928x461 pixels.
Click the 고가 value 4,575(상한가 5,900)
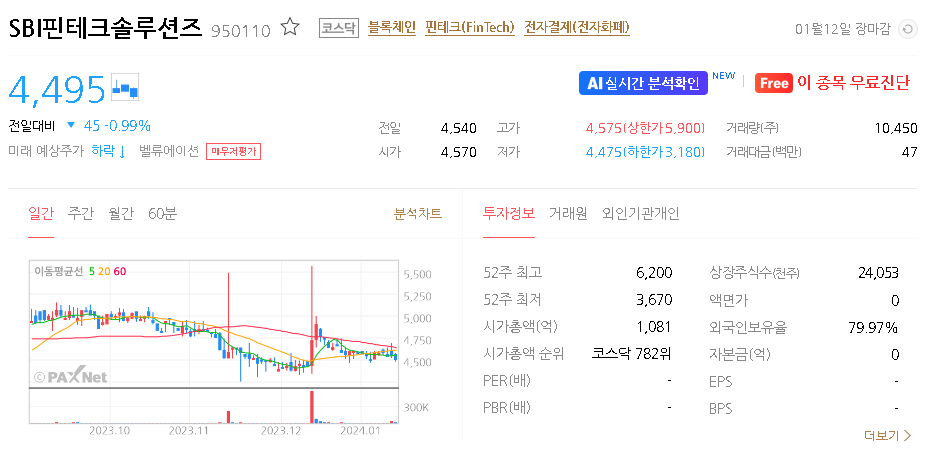[x=645, y=128]
